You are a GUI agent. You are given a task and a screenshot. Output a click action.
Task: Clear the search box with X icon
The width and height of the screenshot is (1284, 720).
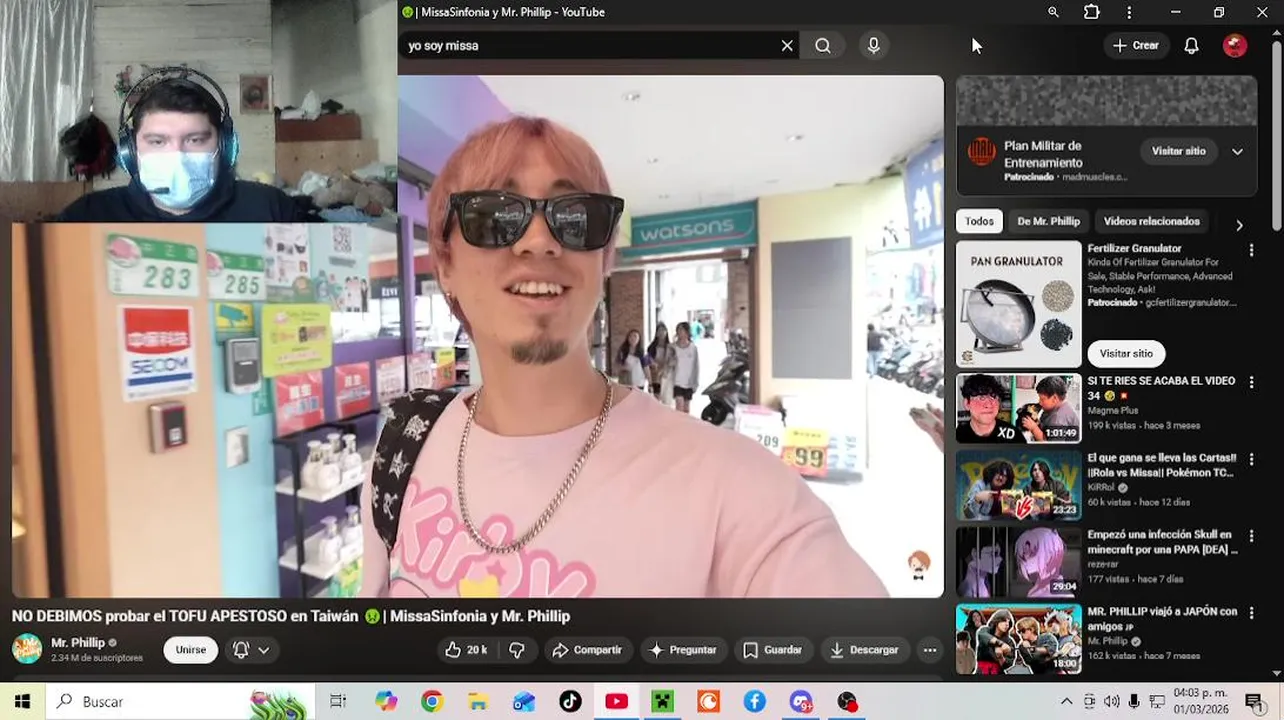[787, 46]
